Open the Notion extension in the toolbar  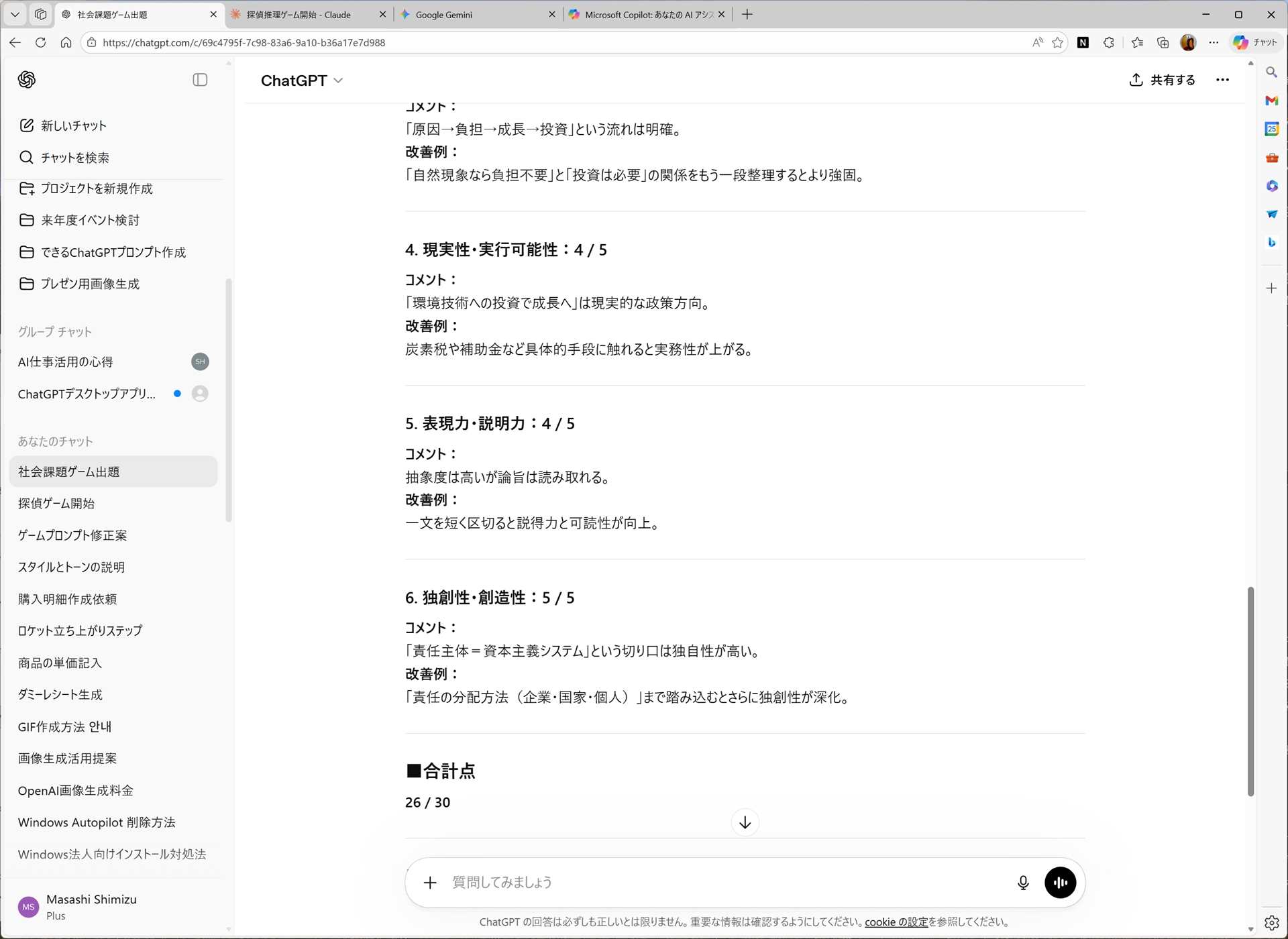coord(1083,42)
